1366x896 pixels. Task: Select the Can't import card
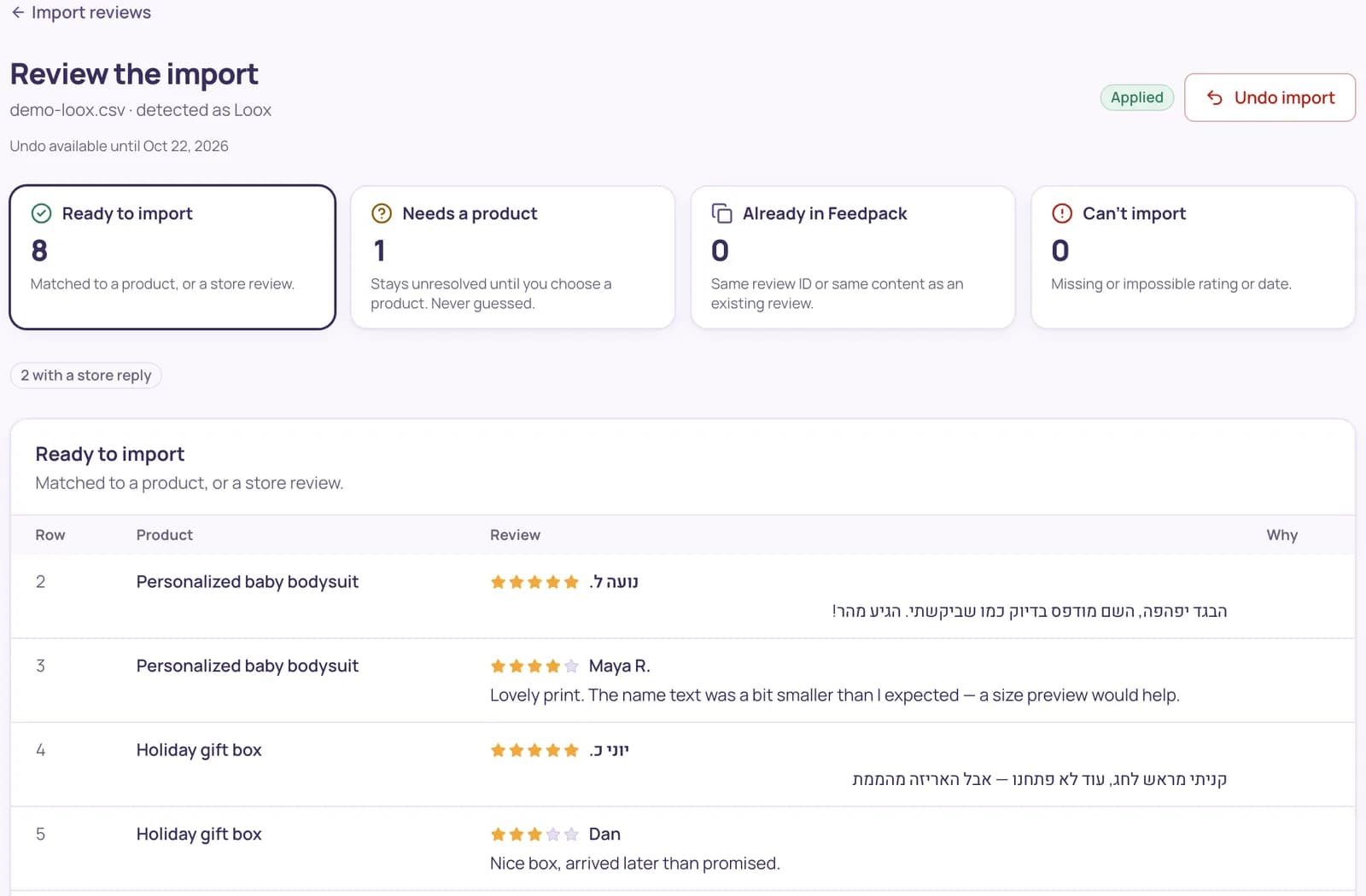[1193, 257]
